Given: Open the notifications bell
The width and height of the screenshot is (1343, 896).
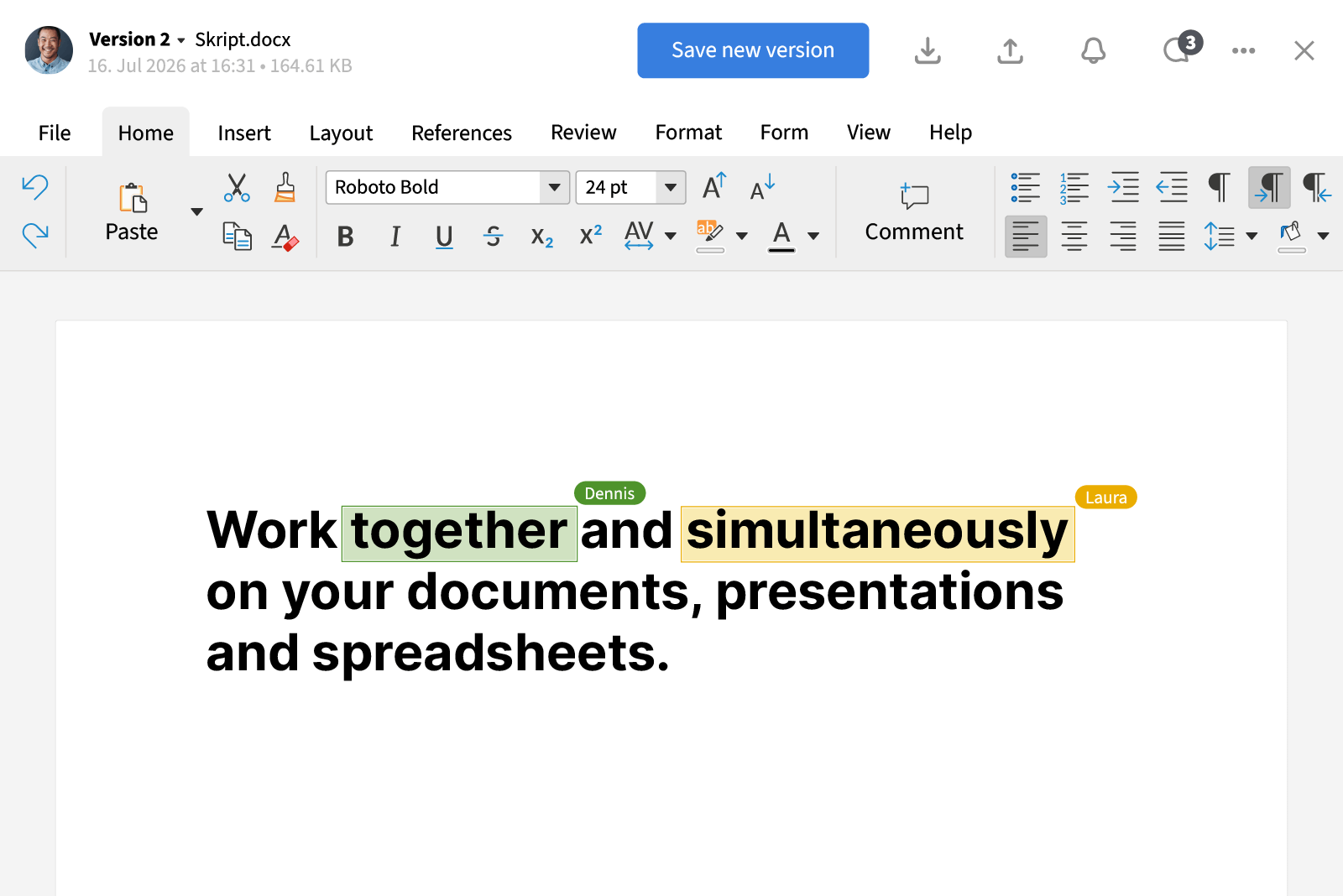Looking at the screenshot, I should [x=1093, y=51].
